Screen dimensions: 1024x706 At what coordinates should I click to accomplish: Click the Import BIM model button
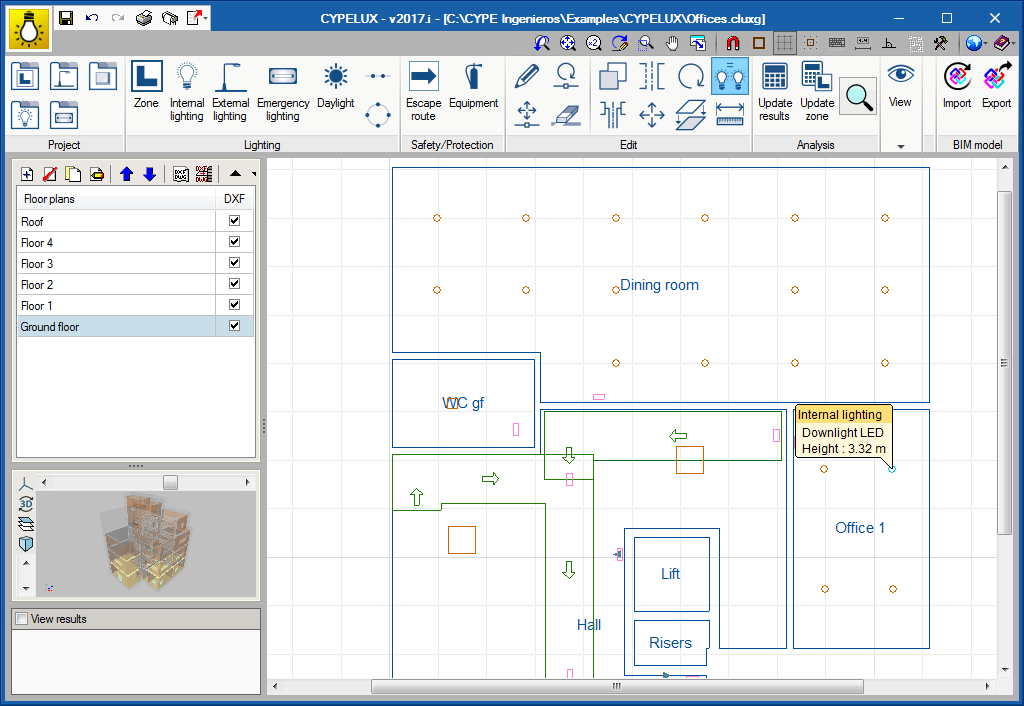[x=957, y=85]
